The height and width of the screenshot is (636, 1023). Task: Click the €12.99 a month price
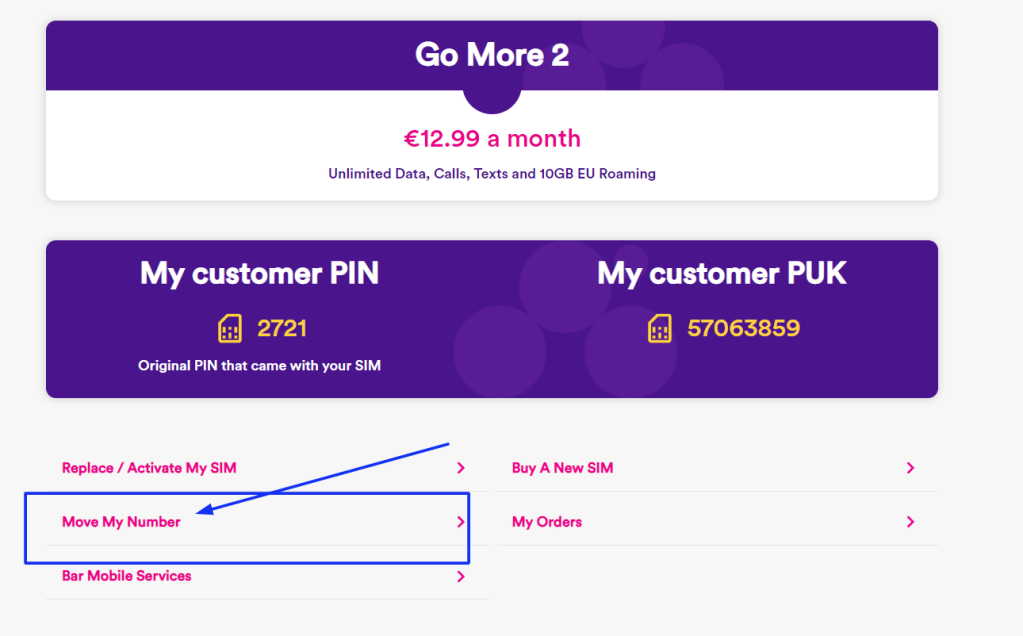(x=492, y=138)
